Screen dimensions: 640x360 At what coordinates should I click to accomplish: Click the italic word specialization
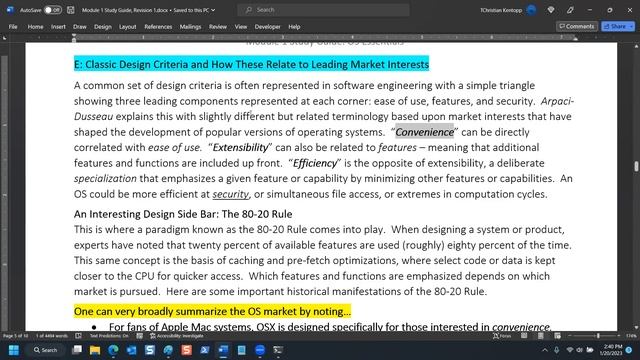tap(105, 179)
